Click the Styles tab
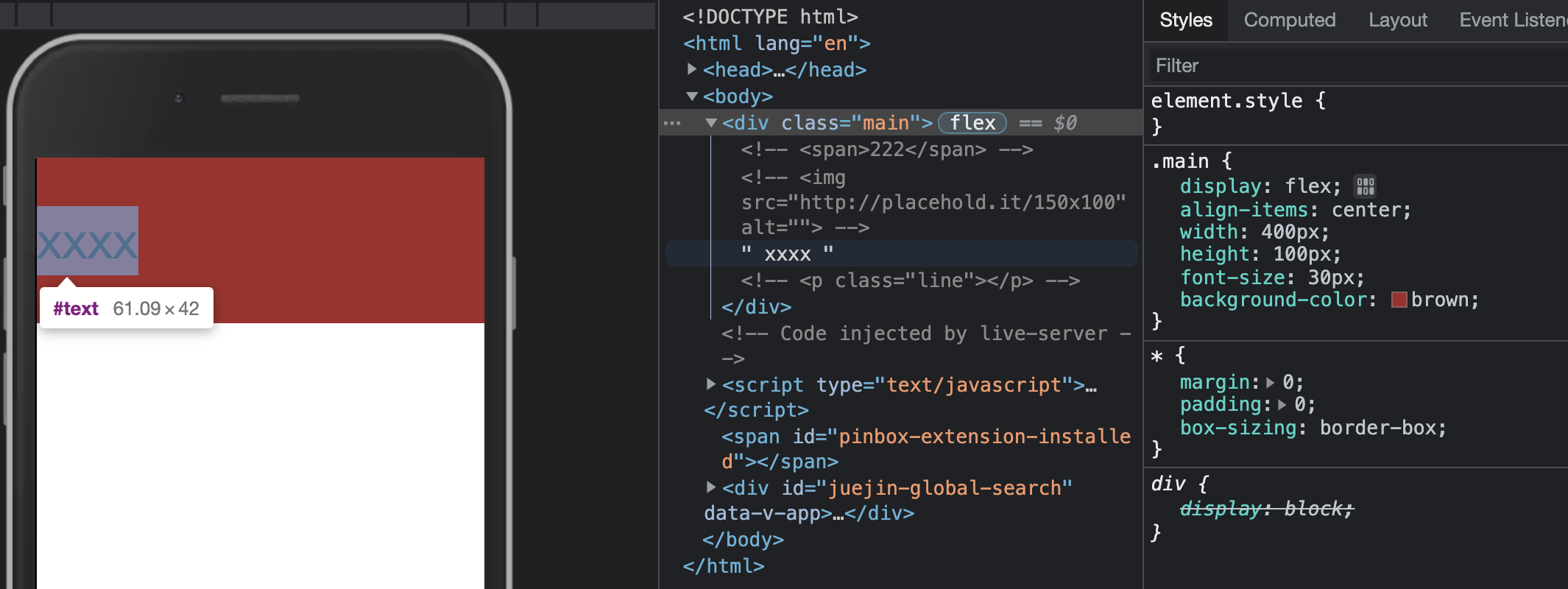Viewport: 1568px width, 589px height. (x=1185, y=20)
